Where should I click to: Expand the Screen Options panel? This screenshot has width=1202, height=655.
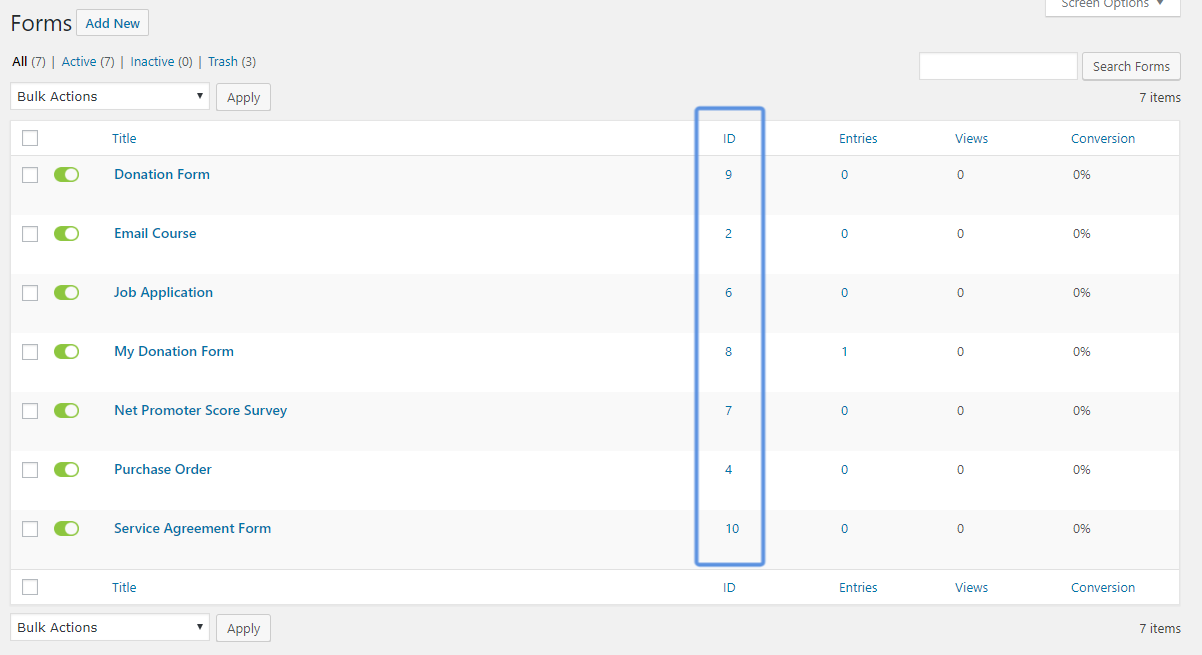pyautogui.click(x=1112, y=5)
